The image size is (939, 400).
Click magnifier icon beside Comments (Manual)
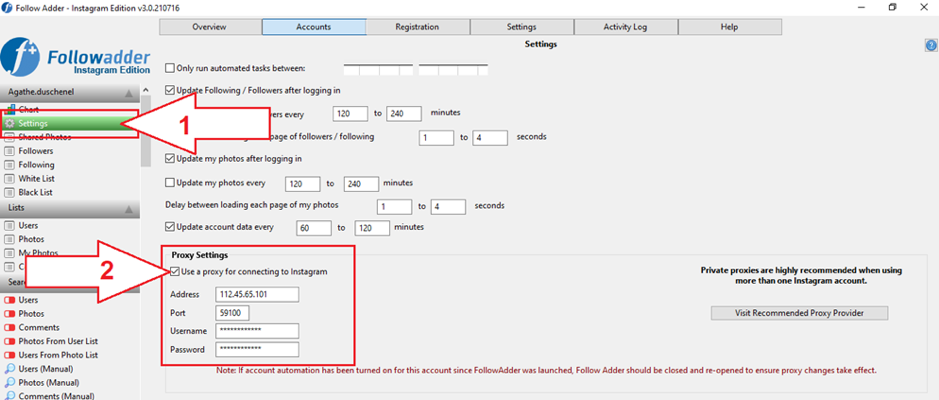[10, 396]
